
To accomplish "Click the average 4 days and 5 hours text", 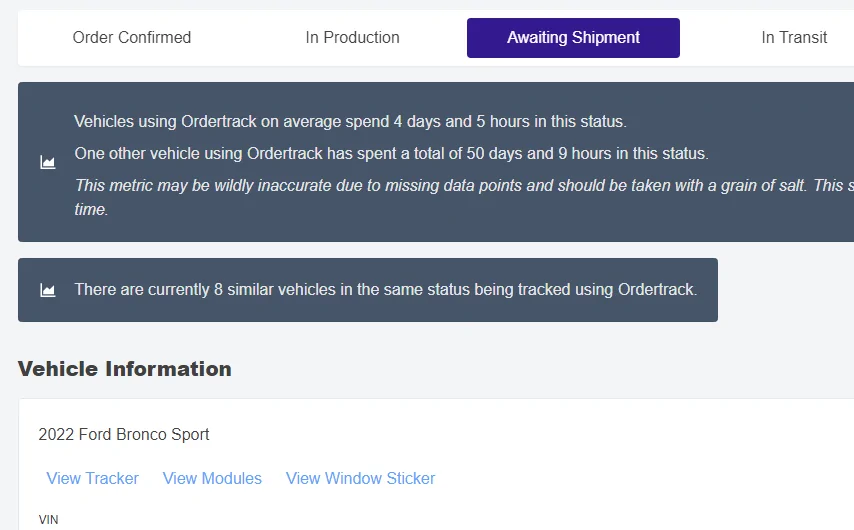I will tap(350, 122).
